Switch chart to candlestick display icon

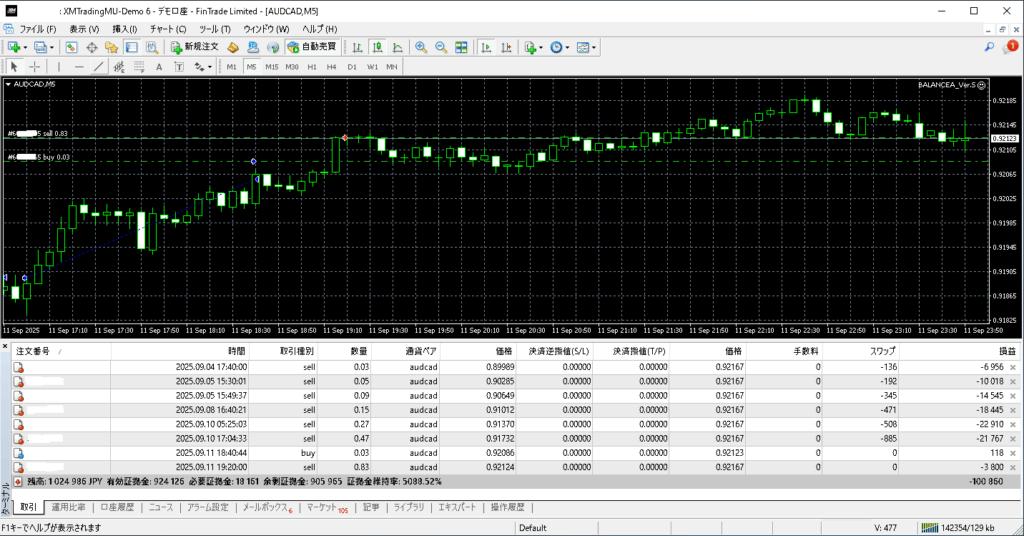pyautogui.click(x=379, y=47)
